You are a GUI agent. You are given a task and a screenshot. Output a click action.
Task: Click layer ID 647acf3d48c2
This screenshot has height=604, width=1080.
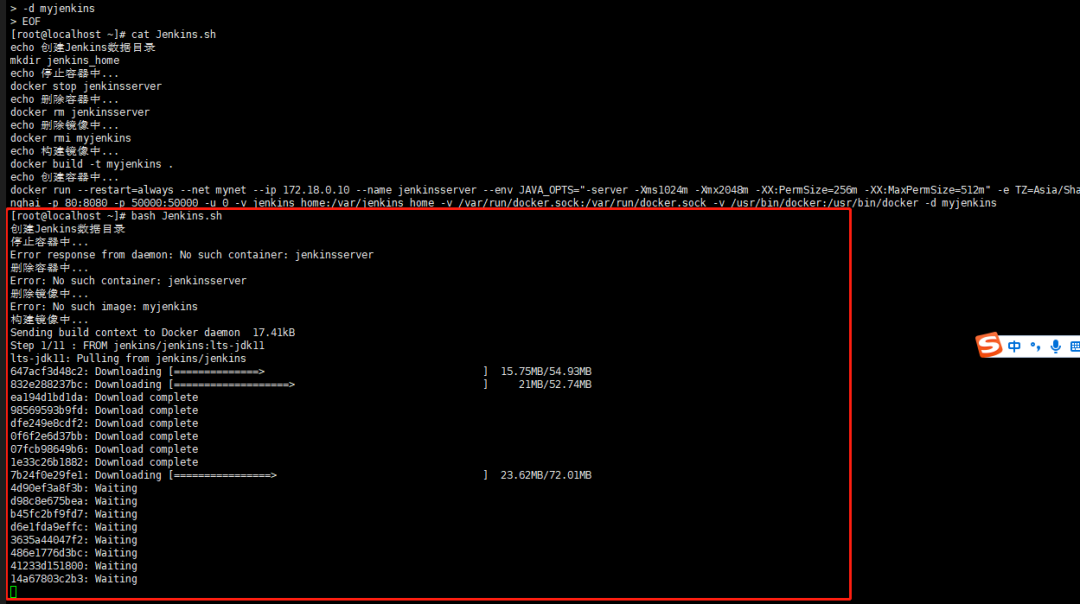click(x=46, y=372)
